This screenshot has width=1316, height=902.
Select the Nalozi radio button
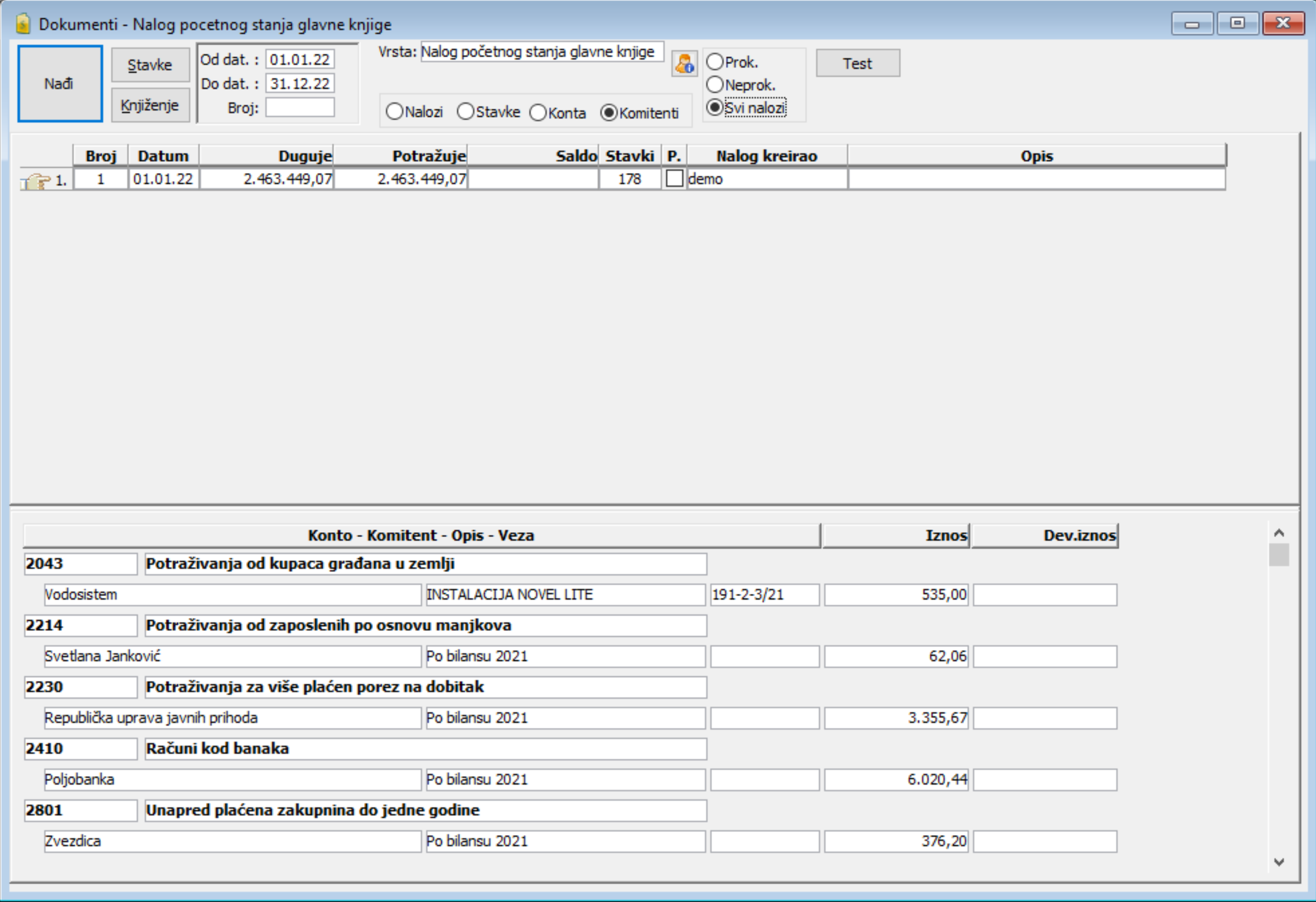394,111
